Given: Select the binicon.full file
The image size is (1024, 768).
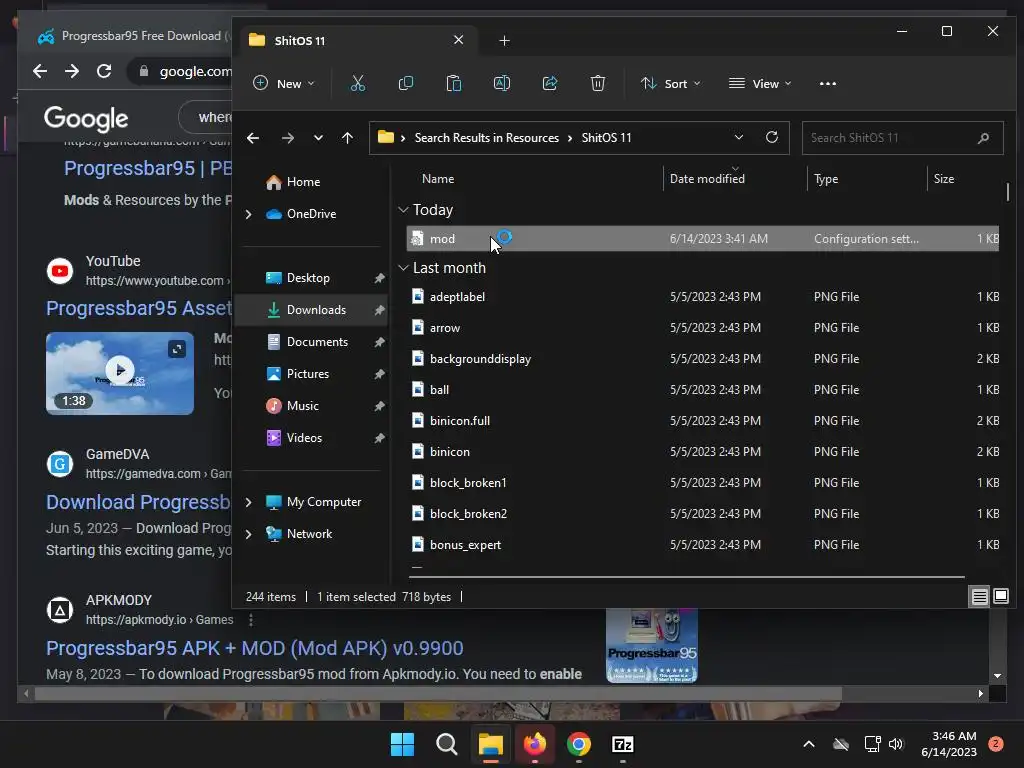Looking at the screenshot, I should tap(703, 421).
